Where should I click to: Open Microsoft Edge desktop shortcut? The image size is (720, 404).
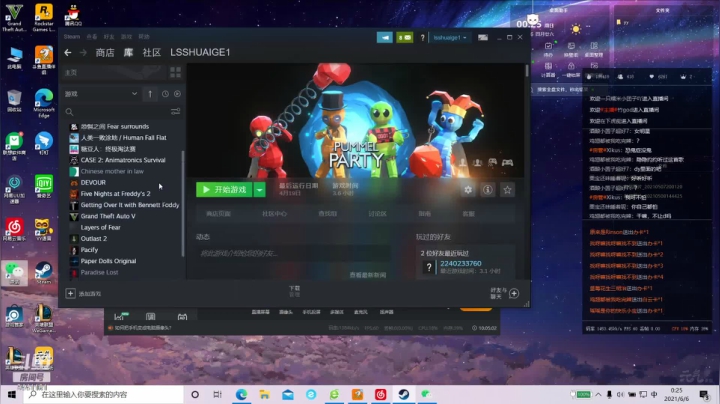pos(44,103)
